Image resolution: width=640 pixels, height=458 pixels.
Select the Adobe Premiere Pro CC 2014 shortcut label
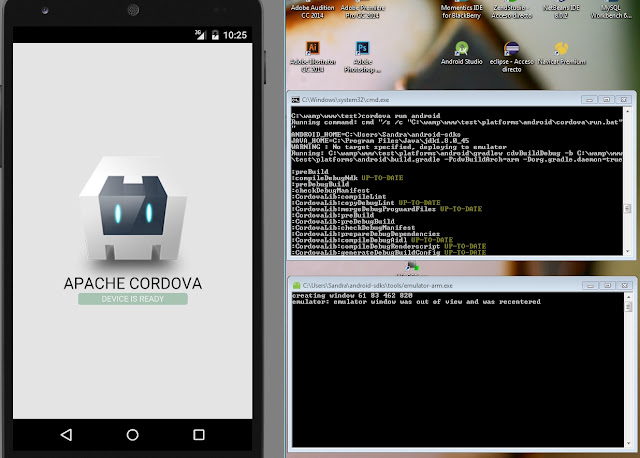362,11
